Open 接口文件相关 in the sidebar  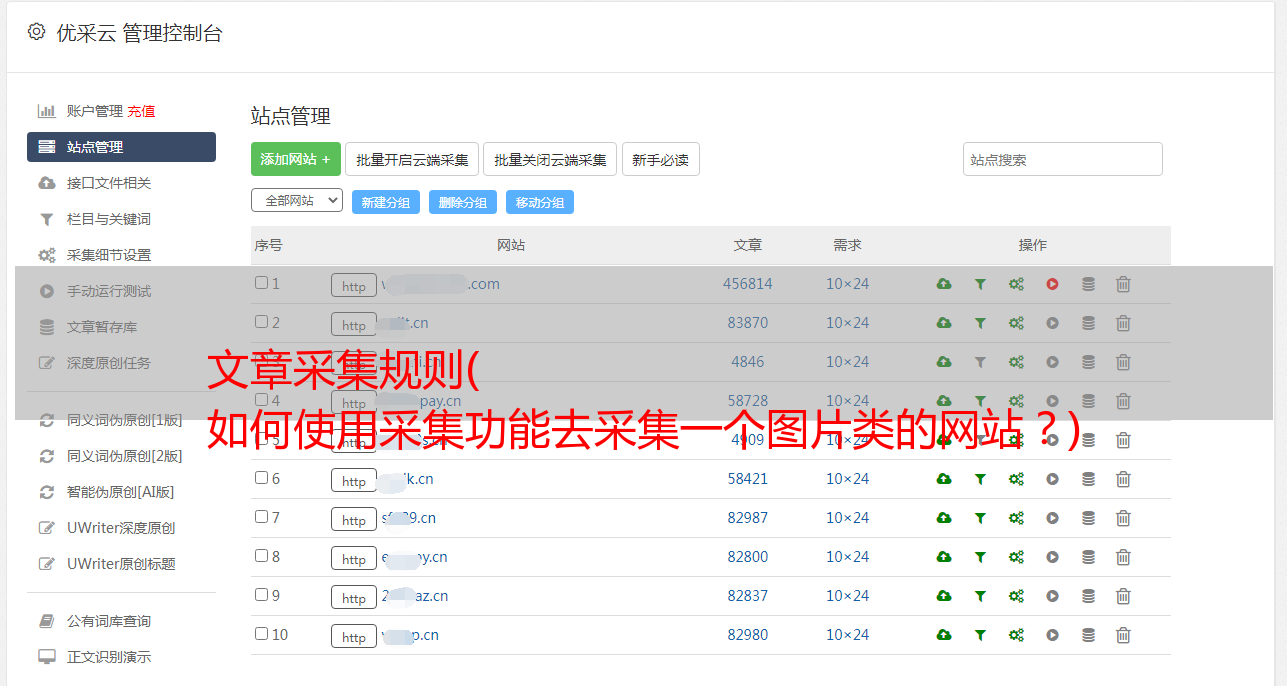click(x=108, y=183)
